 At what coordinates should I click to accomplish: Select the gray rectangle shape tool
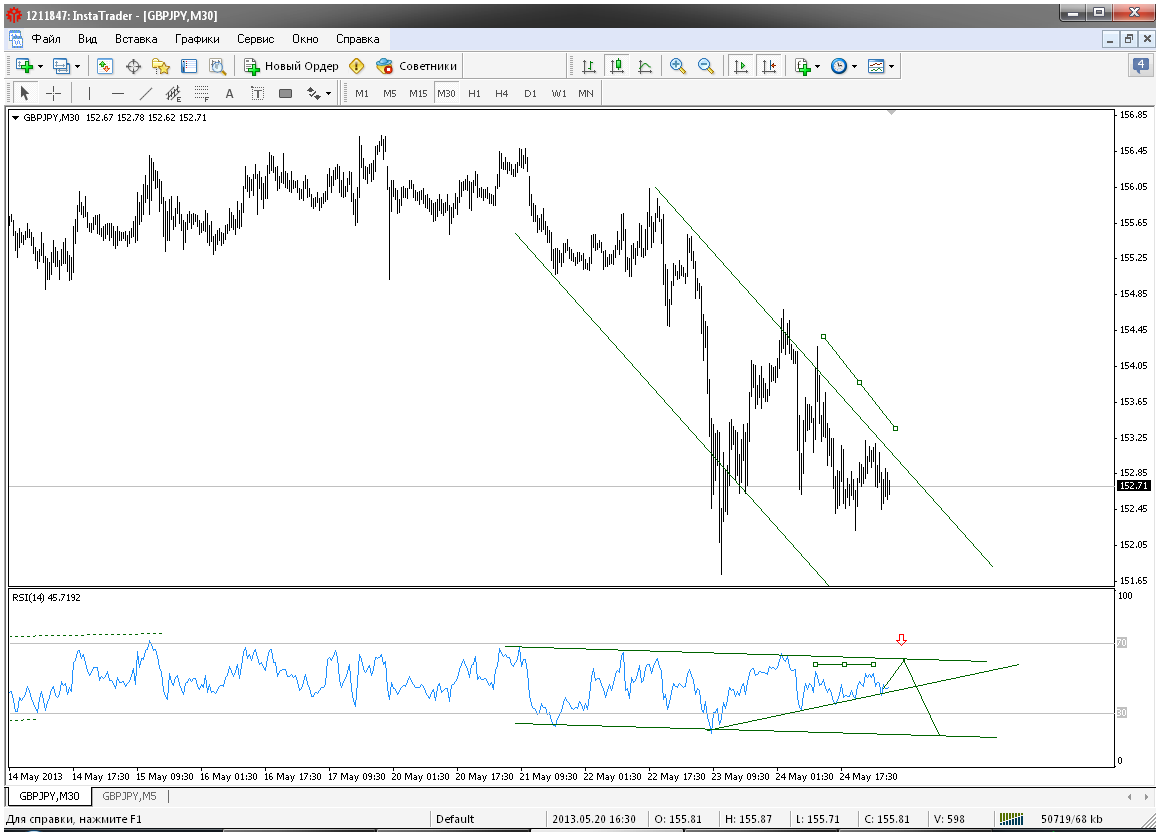286,93
